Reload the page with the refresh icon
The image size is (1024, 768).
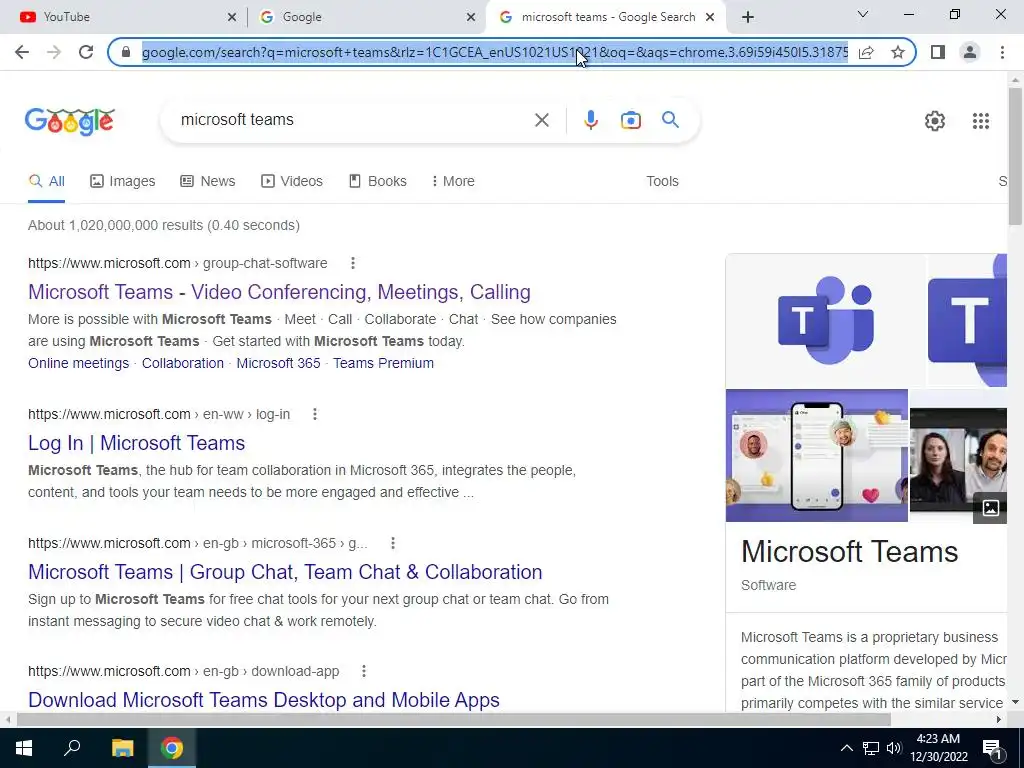(86, 52)
